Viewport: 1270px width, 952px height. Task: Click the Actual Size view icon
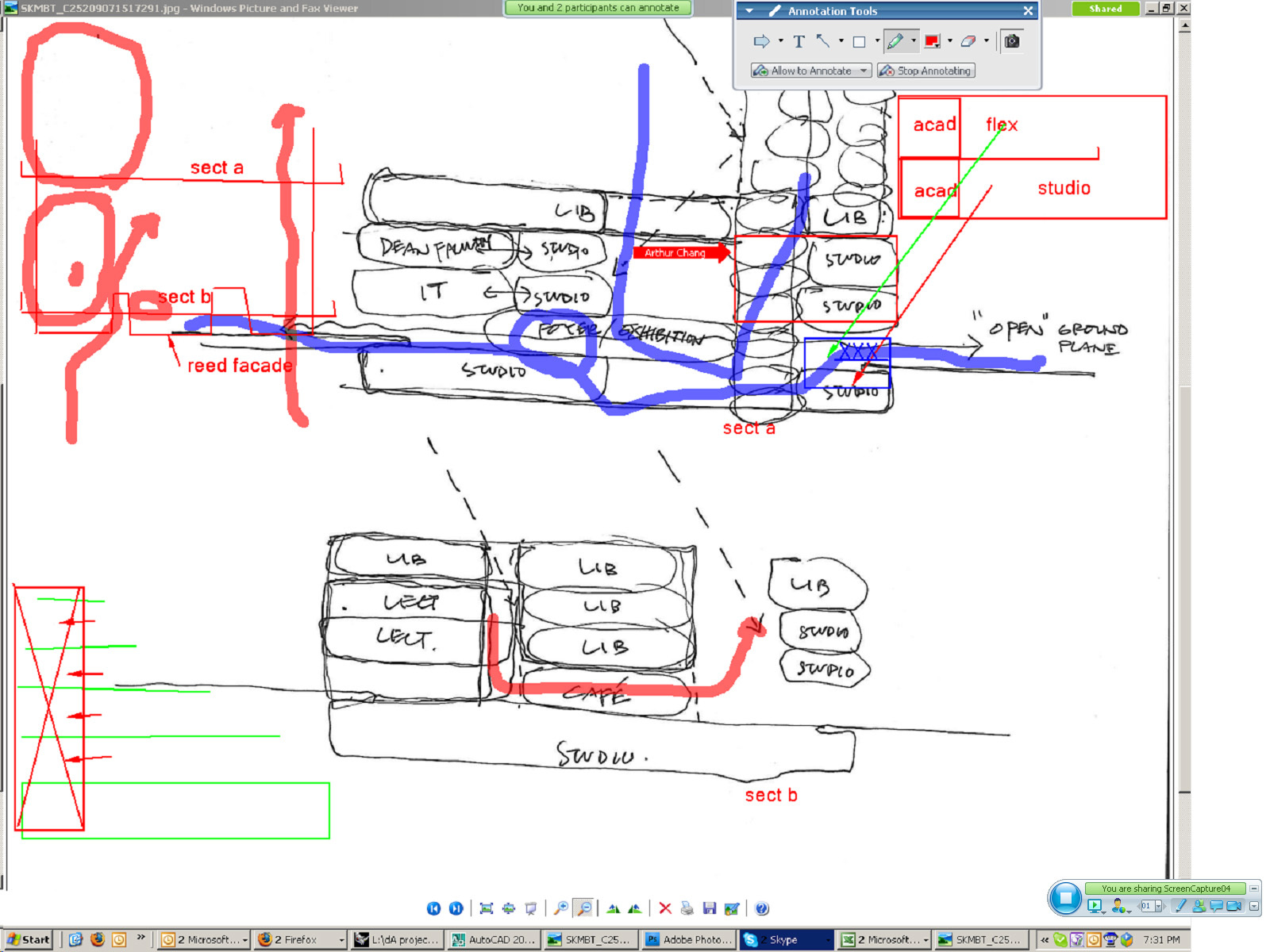(508, 908)
